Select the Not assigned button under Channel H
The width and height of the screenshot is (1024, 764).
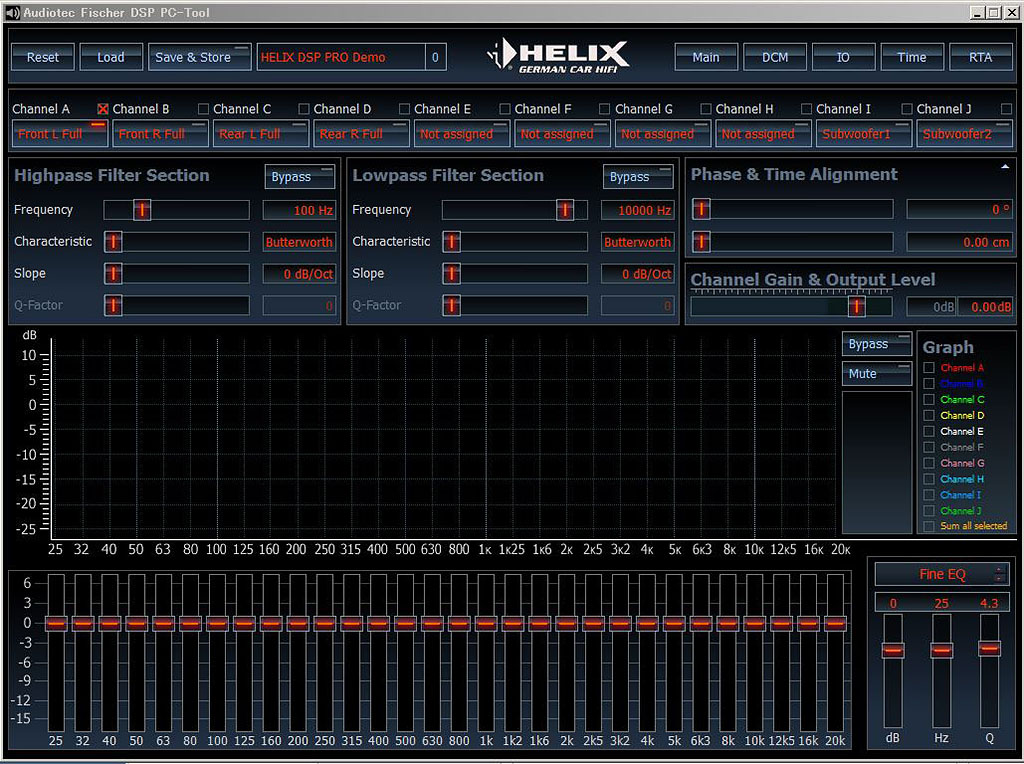[763, 134]
